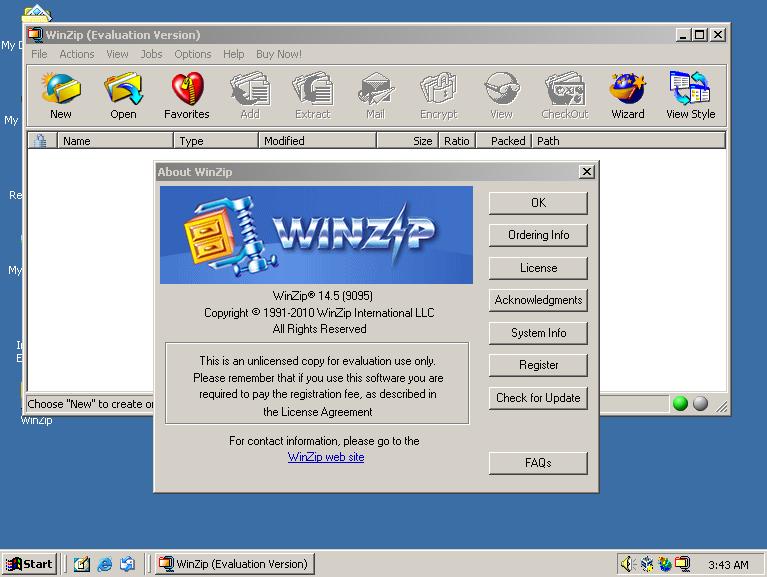Screen dimensions: 767x577
Task: Open the Help menu
Action: click(233, 54)
